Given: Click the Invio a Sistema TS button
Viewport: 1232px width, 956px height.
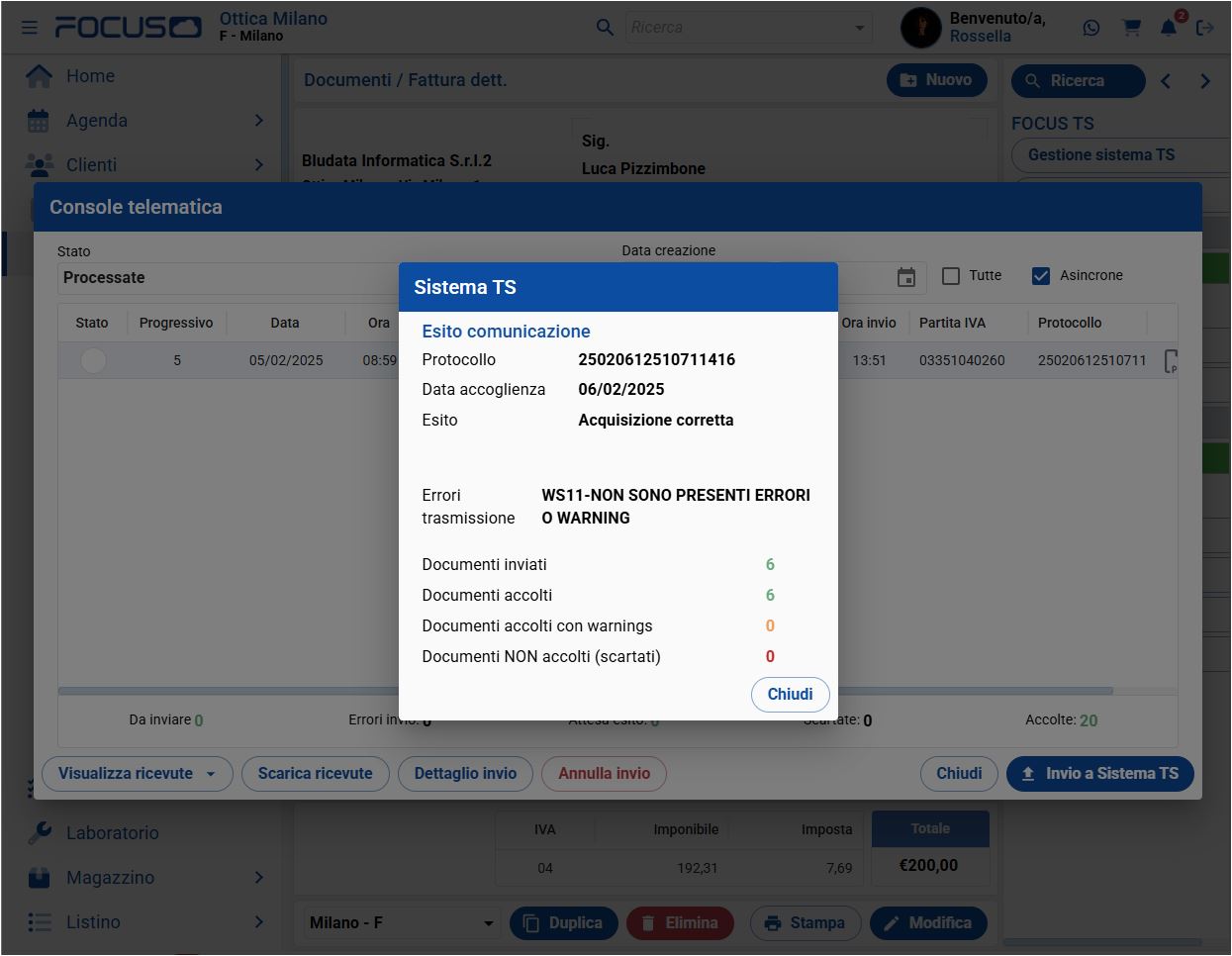Looking at the screenshot, I should 1099,774.
